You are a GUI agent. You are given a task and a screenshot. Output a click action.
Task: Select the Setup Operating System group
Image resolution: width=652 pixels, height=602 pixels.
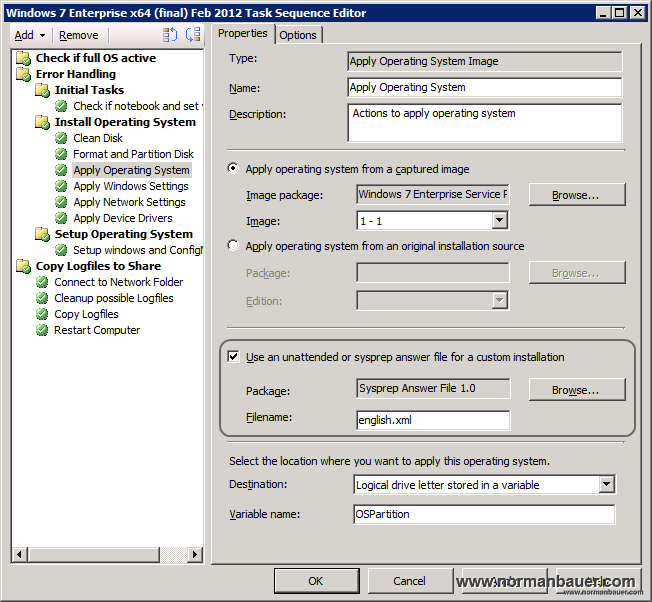[x=124, y=234]
